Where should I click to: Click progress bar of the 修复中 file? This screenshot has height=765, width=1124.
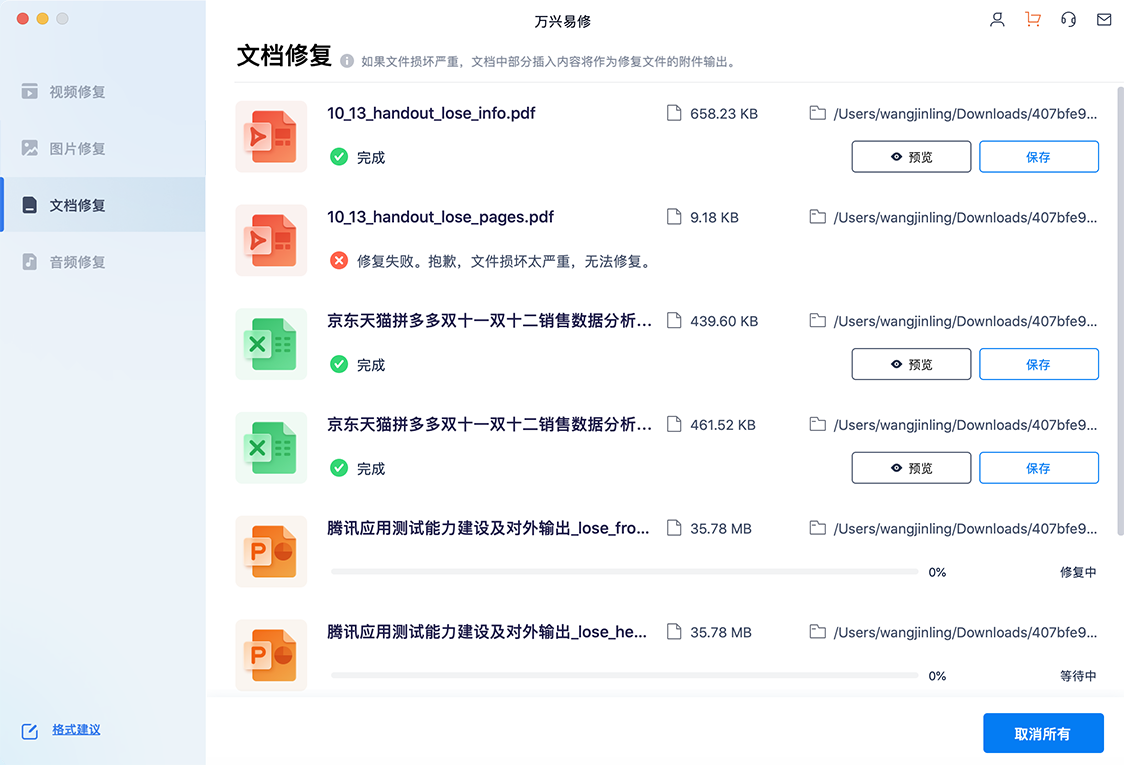[x=624, y=572]
